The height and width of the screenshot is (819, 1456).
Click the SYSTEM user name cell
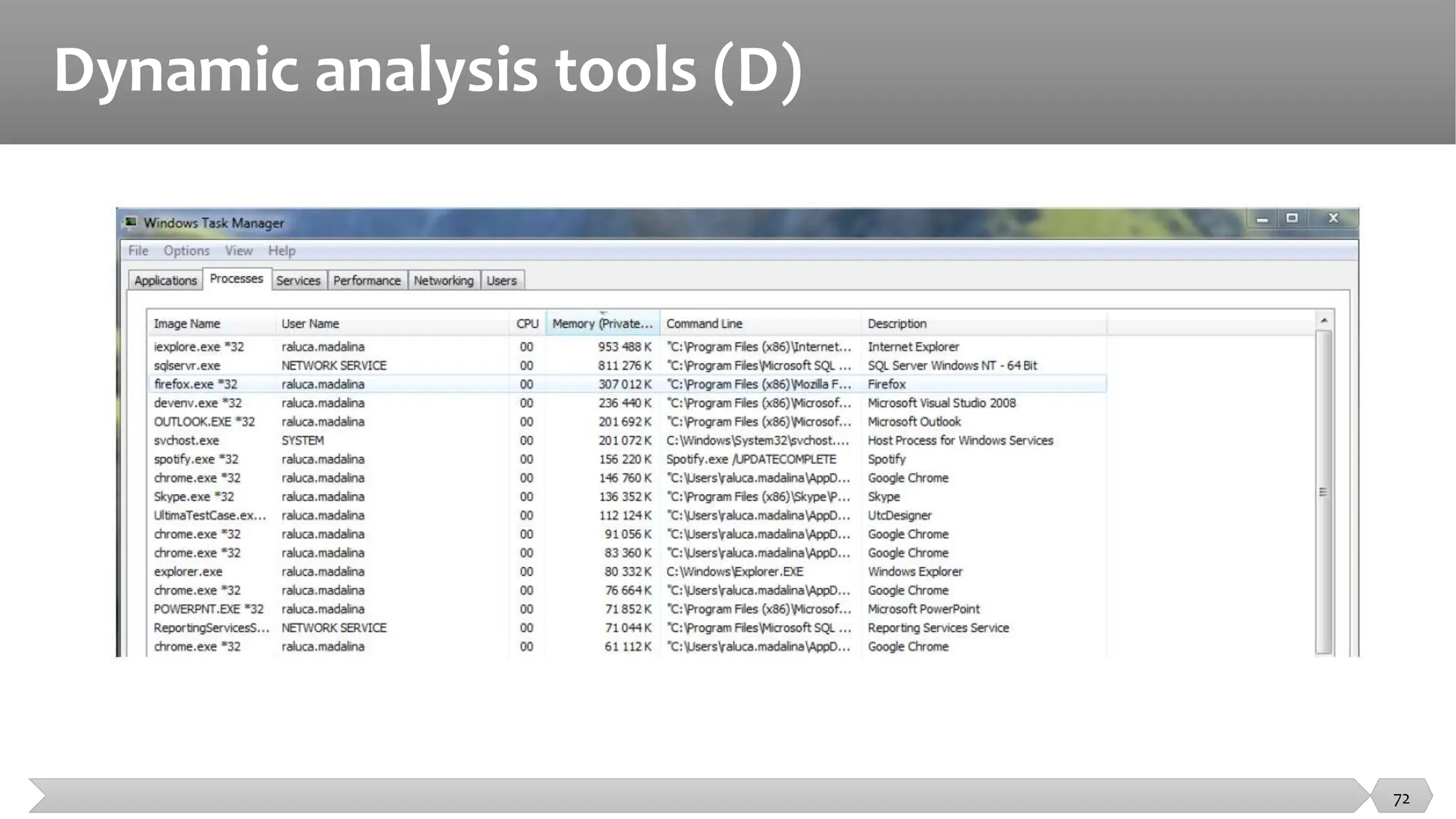pyautogui.click(x=303, y=440)
